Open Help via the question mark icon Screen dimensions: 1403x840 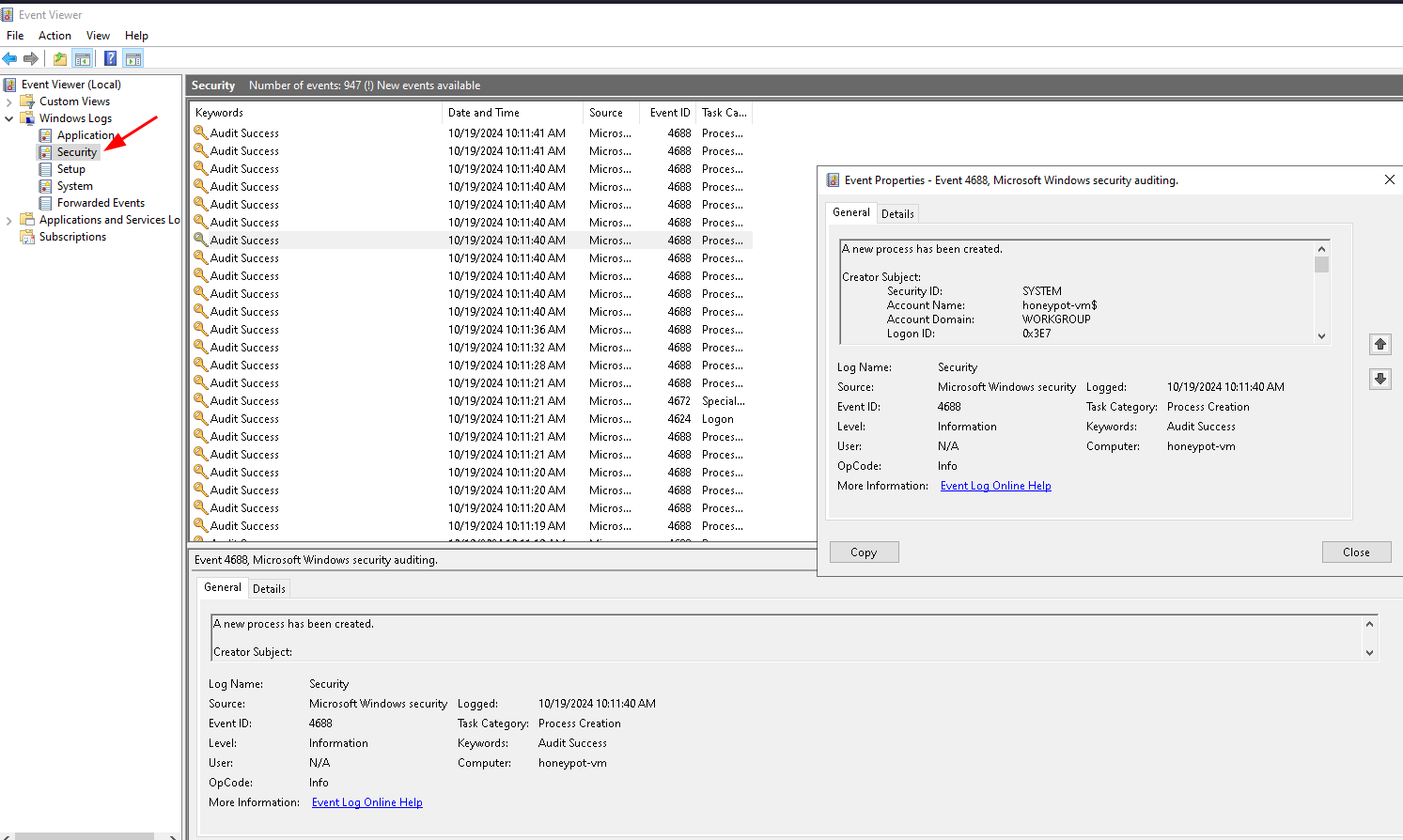110,58
